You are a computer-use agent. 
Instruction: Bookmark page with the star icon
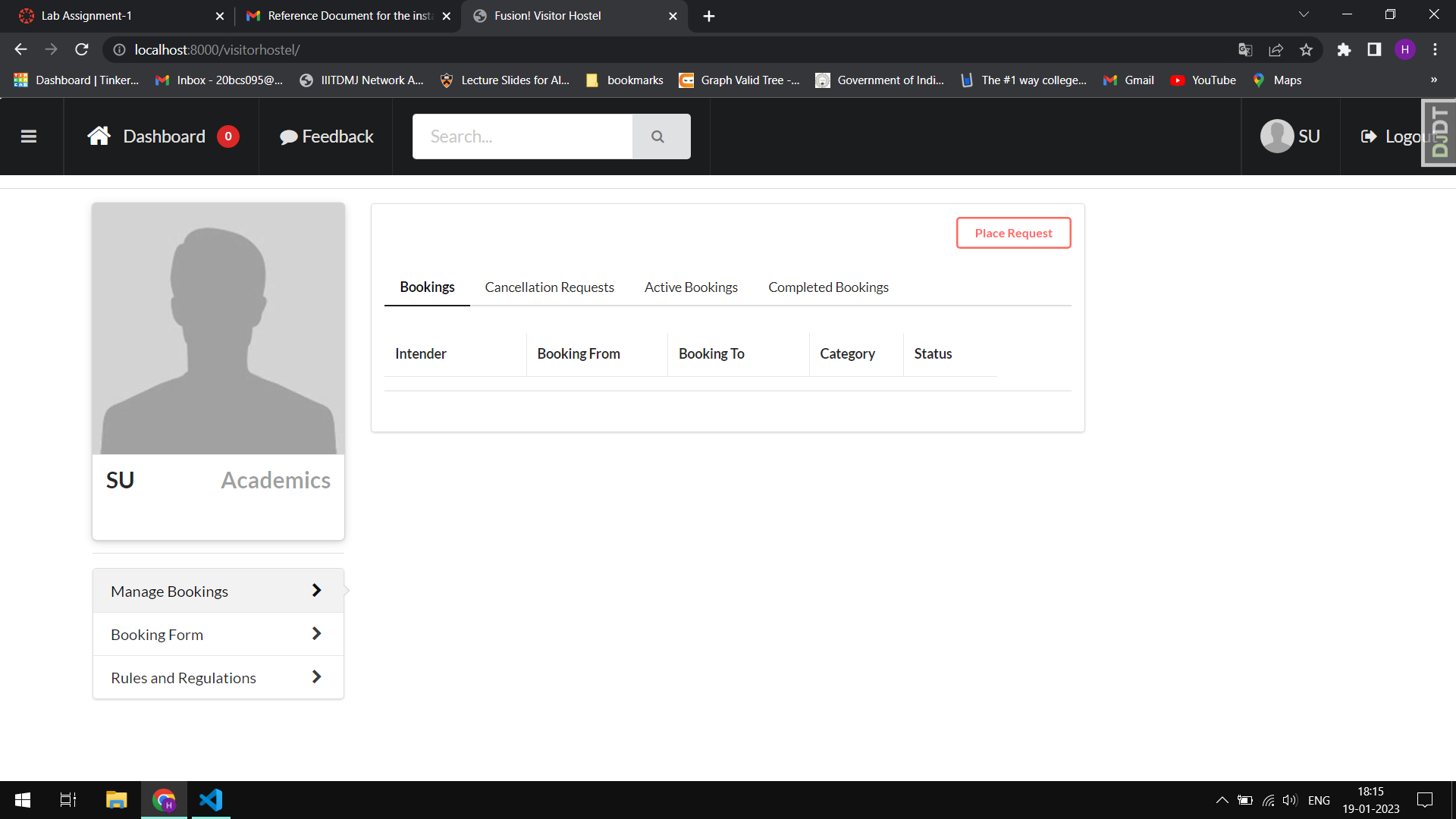pyautogui.click(x=1306, y=50)
